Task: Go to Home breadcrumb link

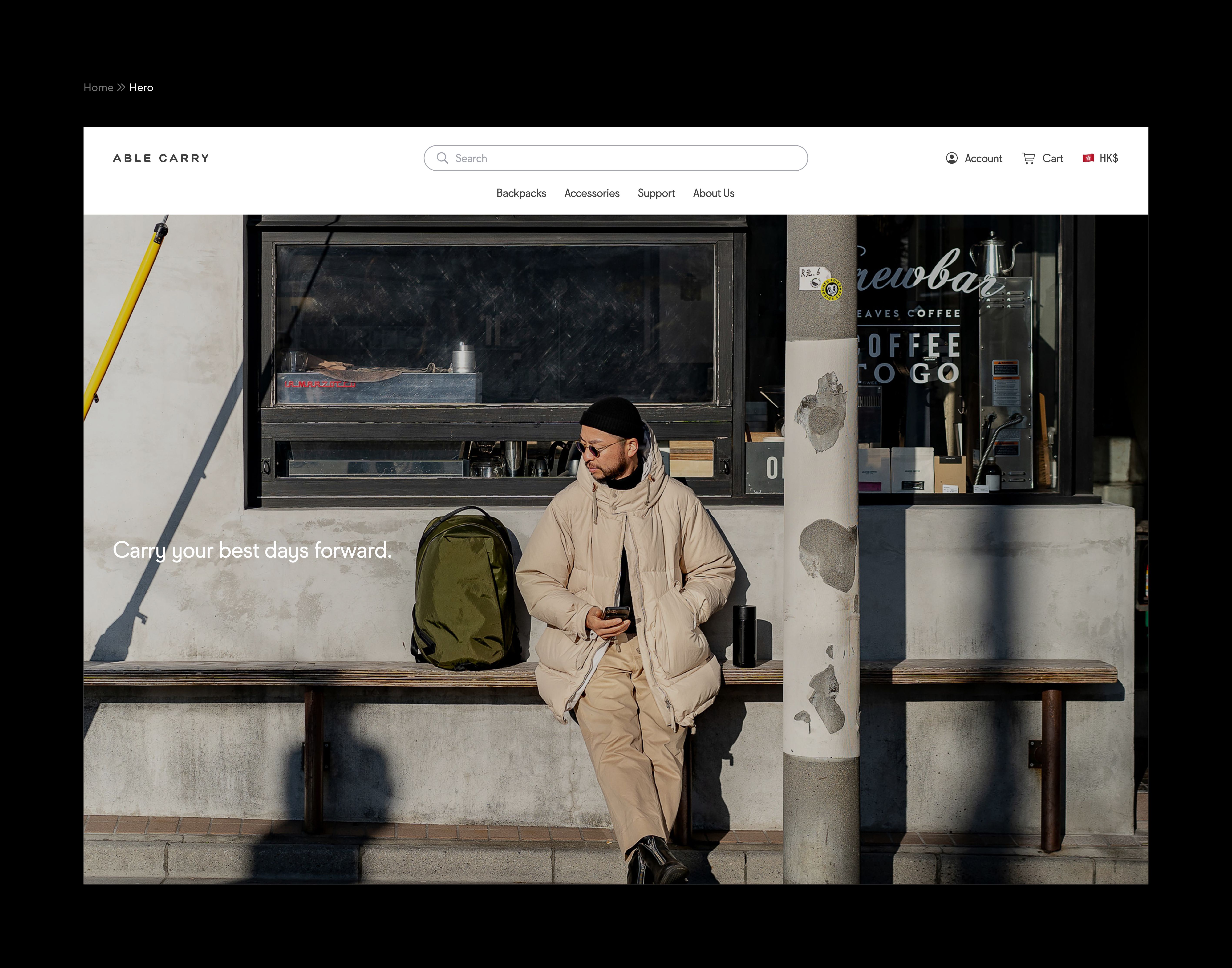Action: click(99, 87)
